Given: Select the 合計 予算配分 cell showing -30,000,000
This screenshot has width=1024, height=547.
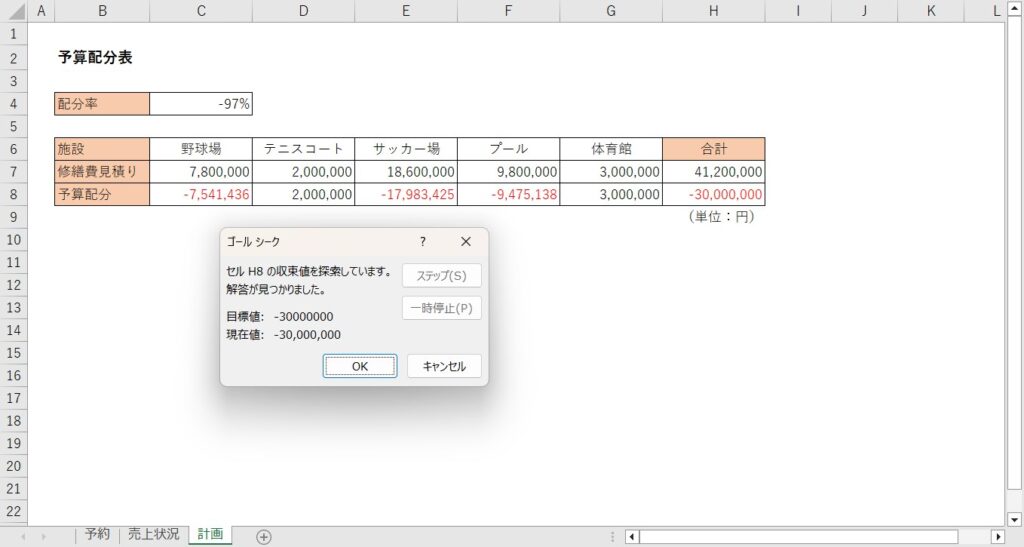Looking at the screenshot, I should 713,195.
